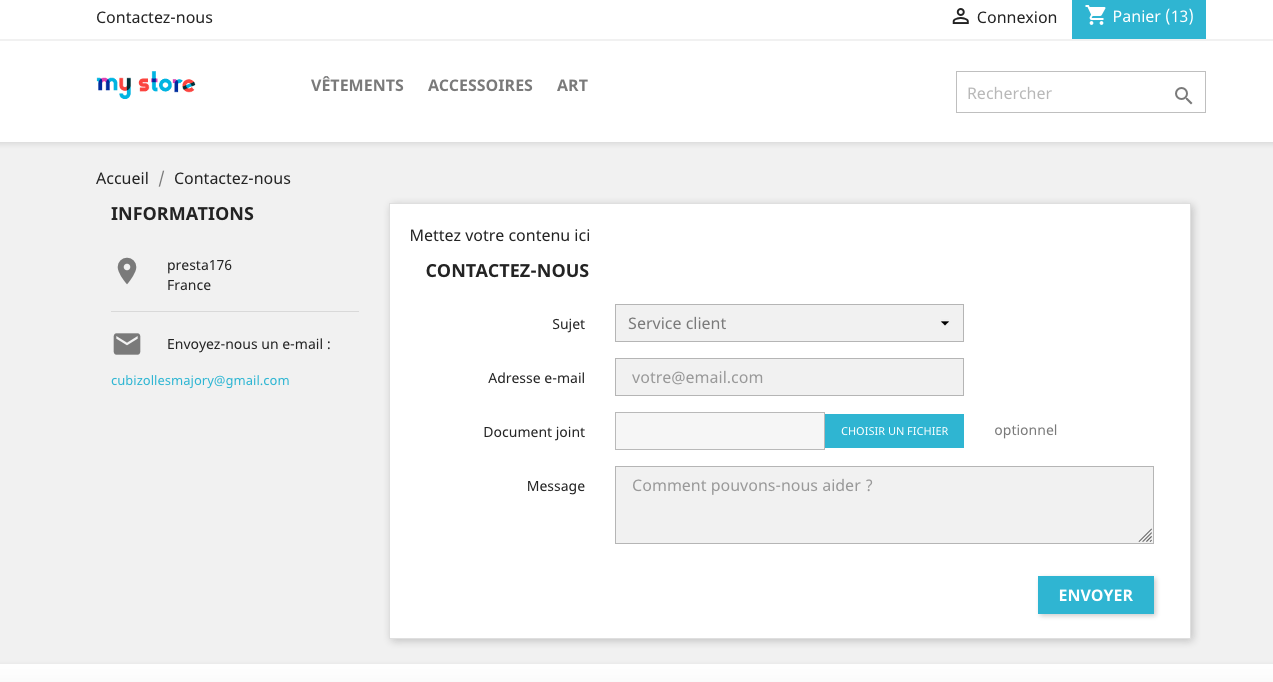Click the my store logo
Screen dimensions: 1273x682
(x=146, y=86)
